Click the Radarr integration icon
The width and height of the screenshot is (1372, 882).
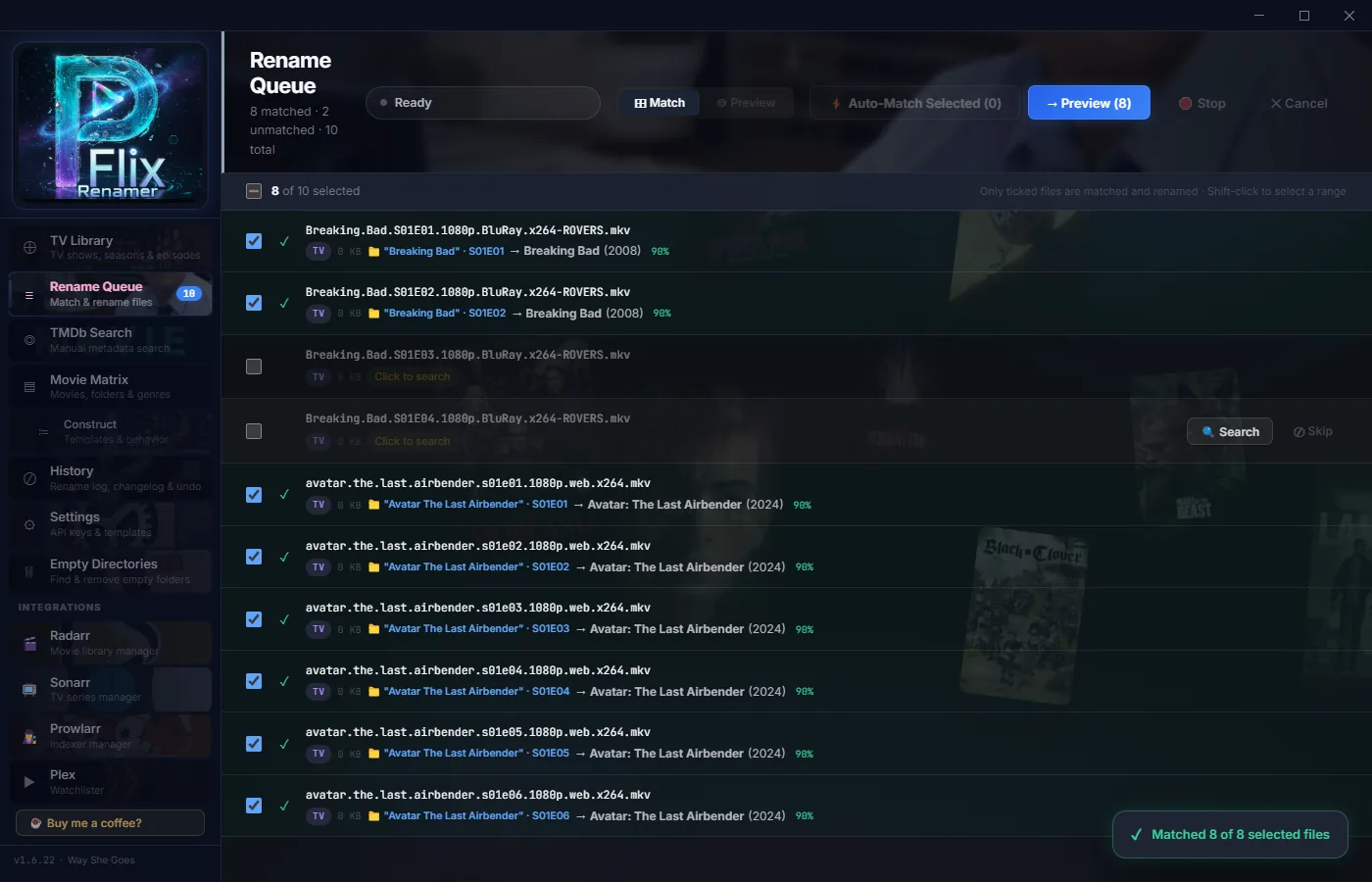click(29, 643)
